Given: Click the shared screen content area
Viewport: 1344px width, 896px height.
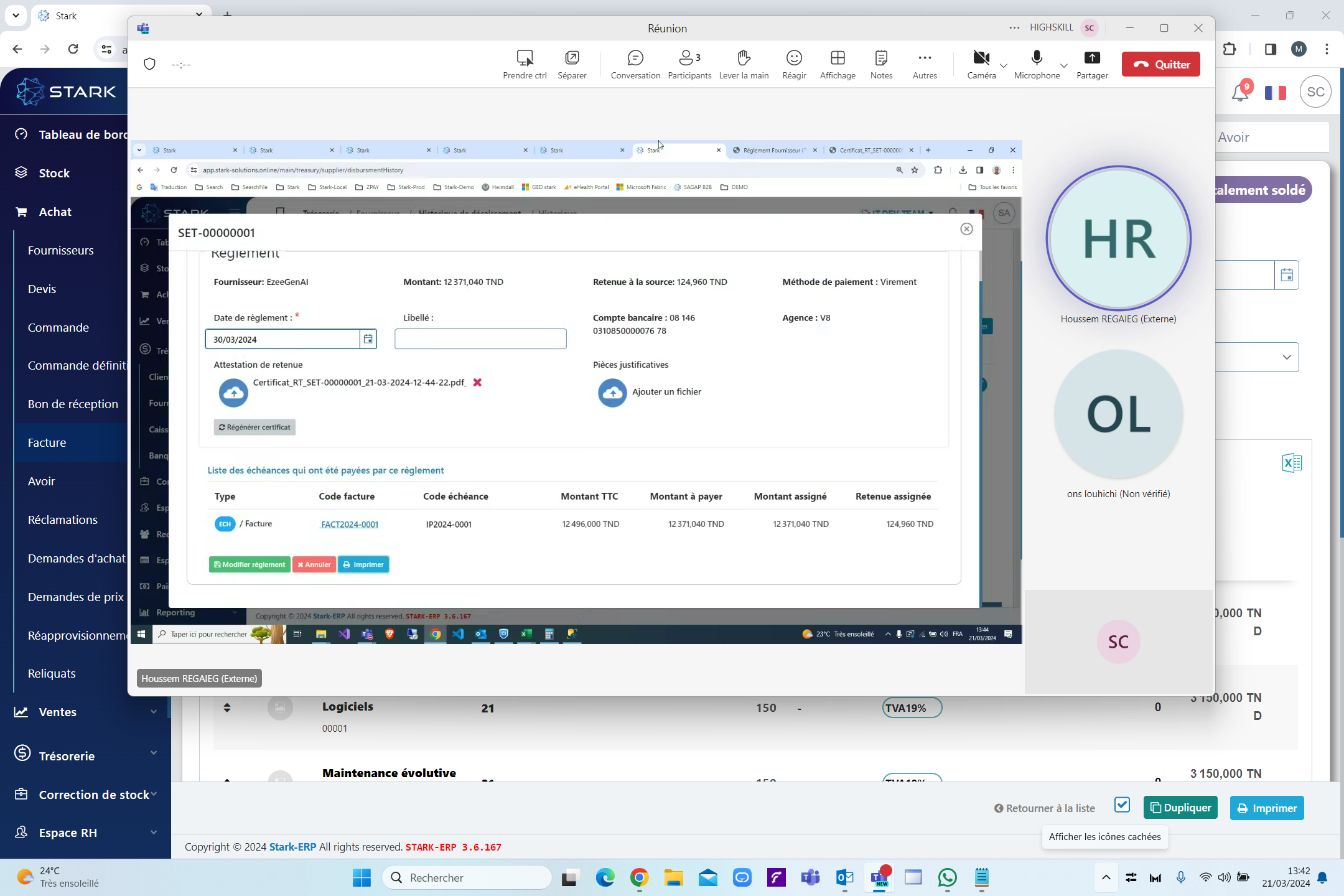Looking at the screenshot, I should tap(576, 392).
